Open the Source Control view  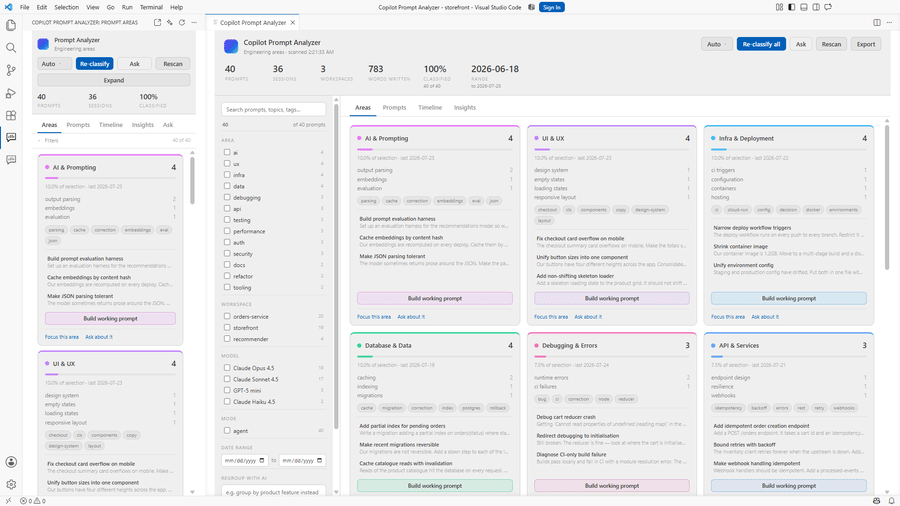[11, 70]
